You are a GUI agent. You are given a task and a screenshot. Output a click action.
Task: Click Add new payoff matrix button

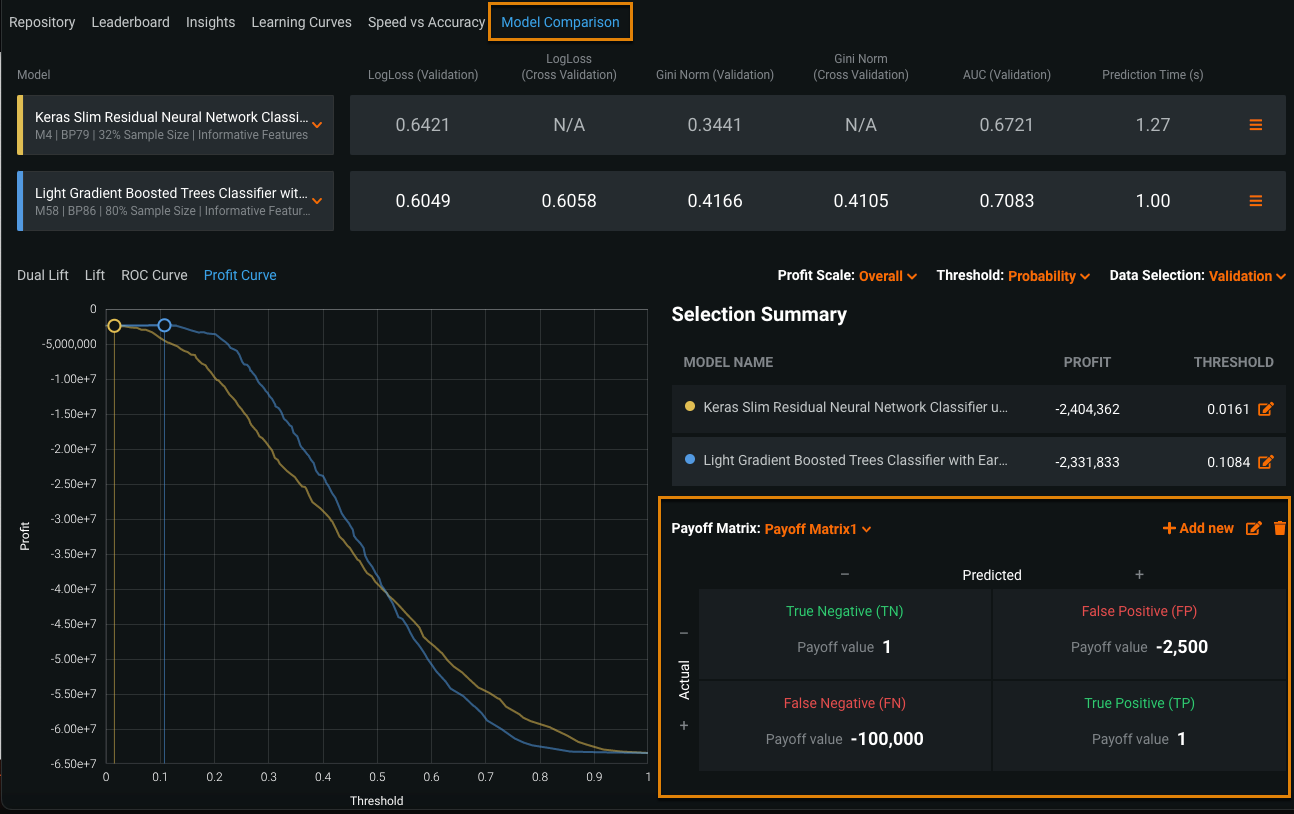pos(1198,528)
